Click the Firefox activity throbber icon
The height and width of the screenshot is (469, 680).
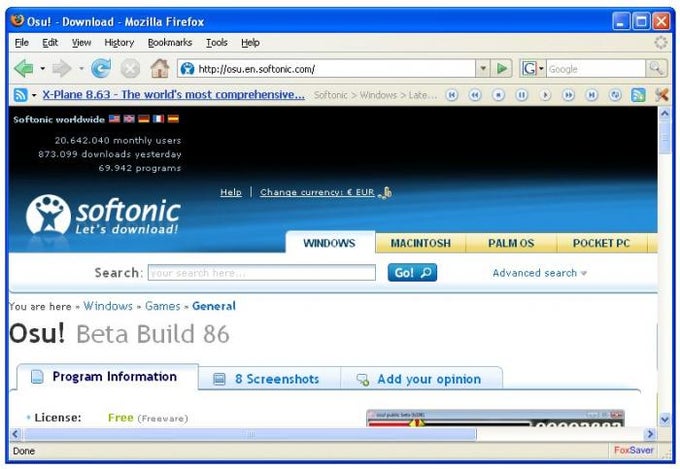660,43
